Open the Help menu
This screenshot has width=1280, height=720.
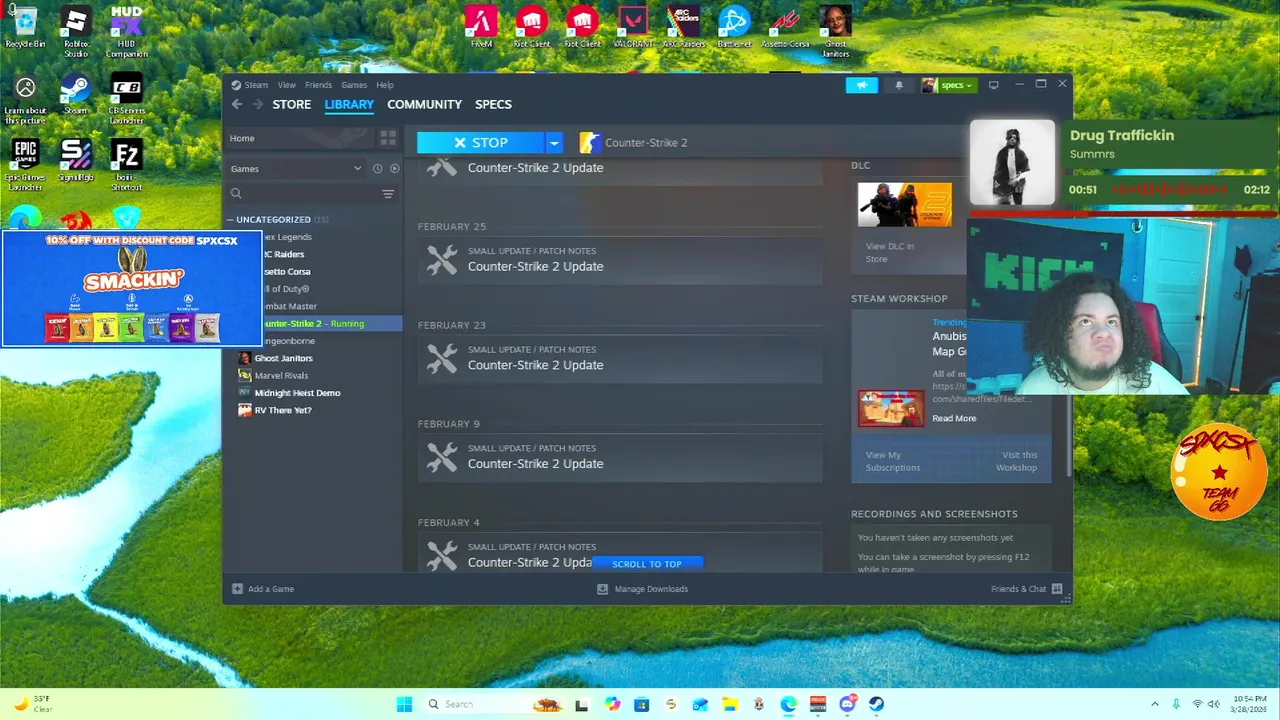pos(384,85)
